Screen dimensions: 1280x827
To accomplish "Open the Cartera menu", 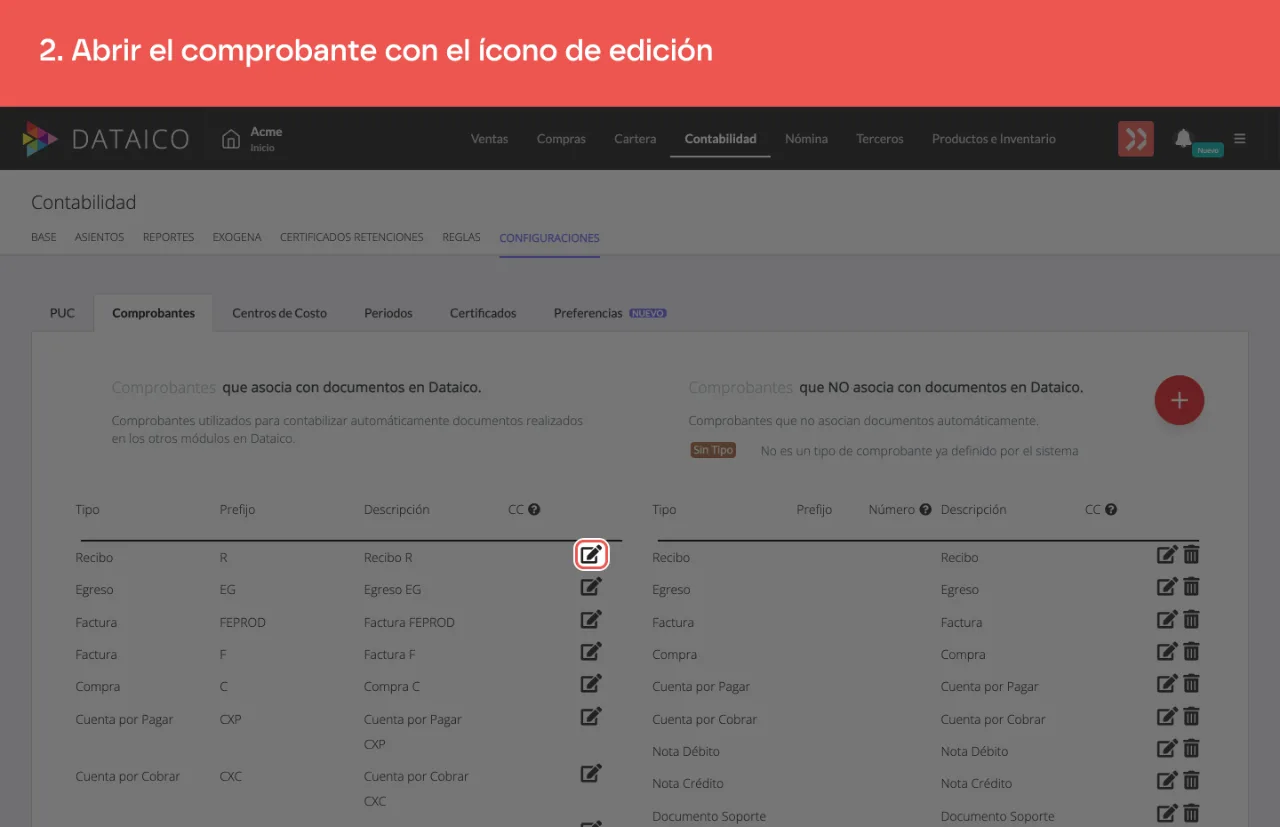I will [635, 139].
